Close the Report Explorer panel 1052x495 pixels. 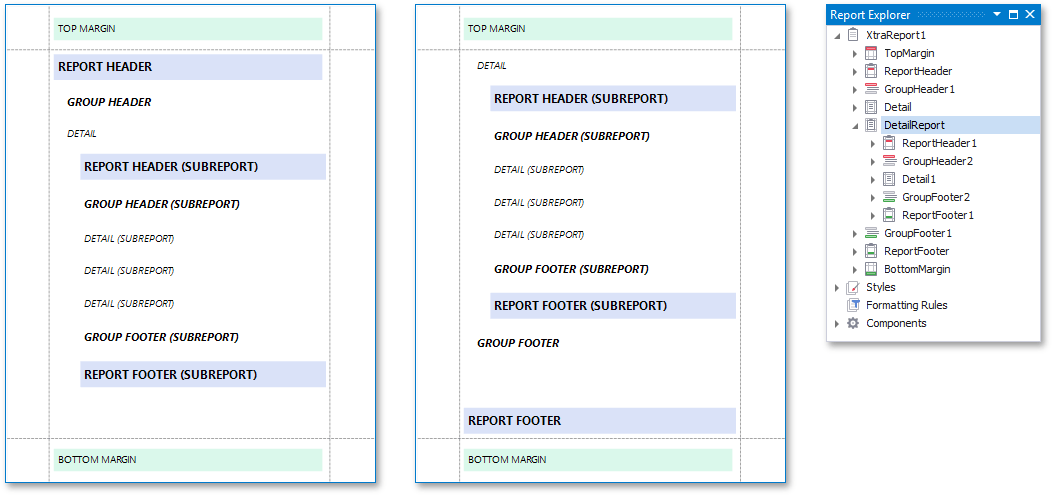(x=1030, y=14)
